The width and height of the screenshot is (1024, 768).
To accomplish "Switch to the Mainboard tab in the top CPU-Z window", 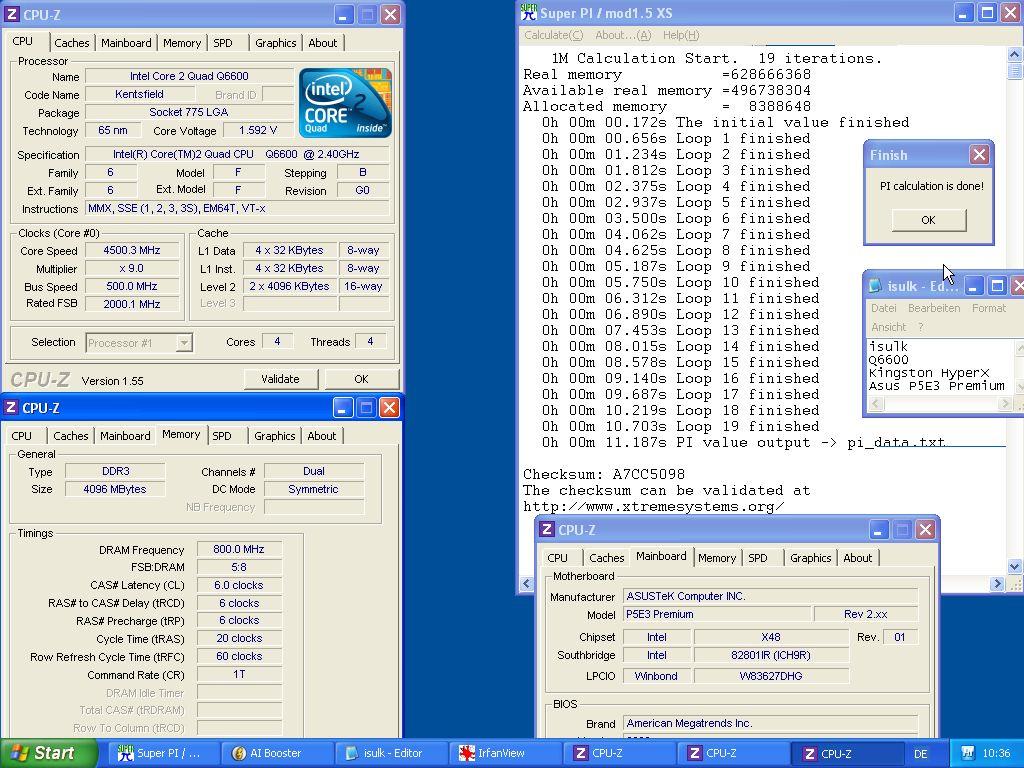I will click(x=126, y=43).
